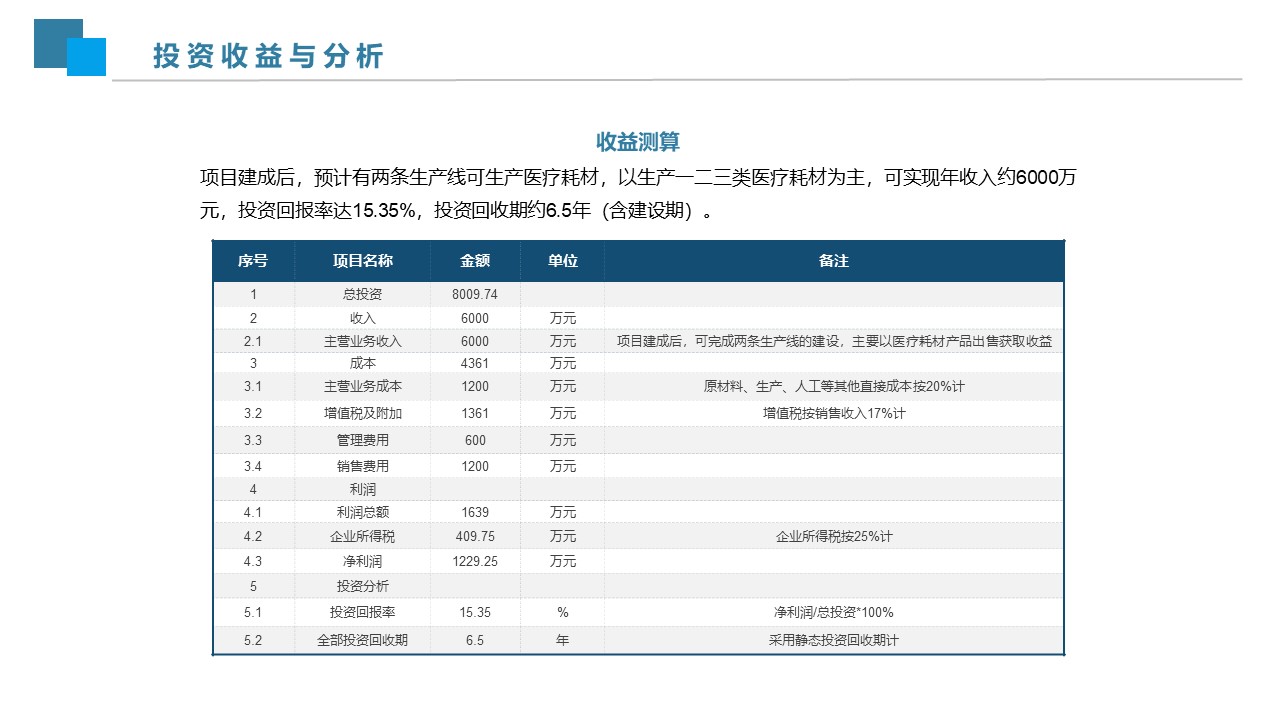This screenshot has height=720, width=1280.
Task: Select the 收益测算 heading
Action: coord(638,140)
